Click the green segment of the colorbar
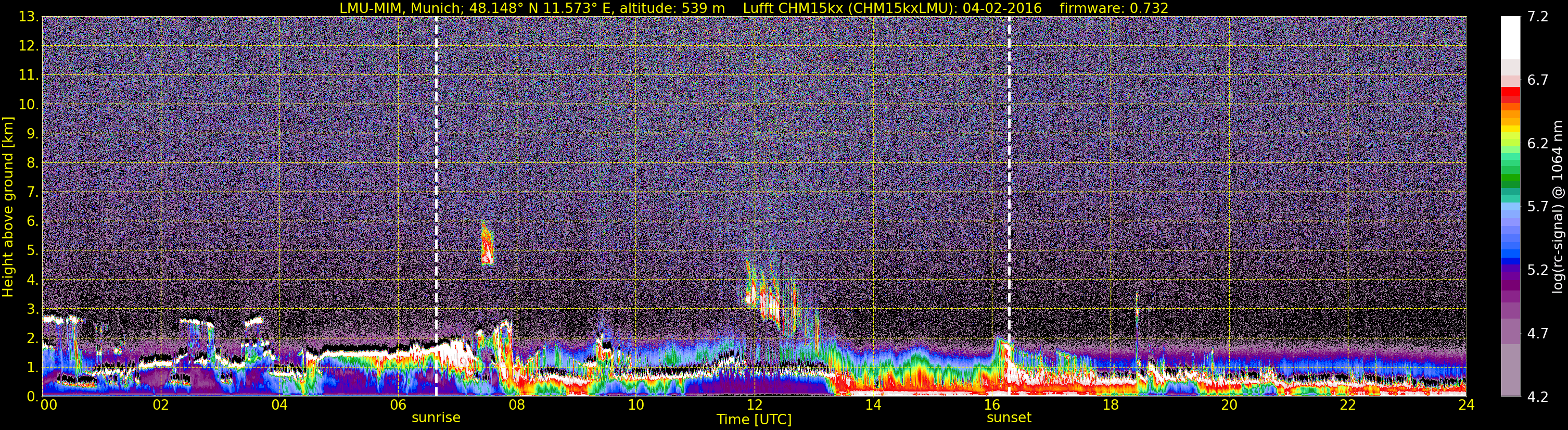This screenshot has height=430, width=1568. click(1511, 176)
